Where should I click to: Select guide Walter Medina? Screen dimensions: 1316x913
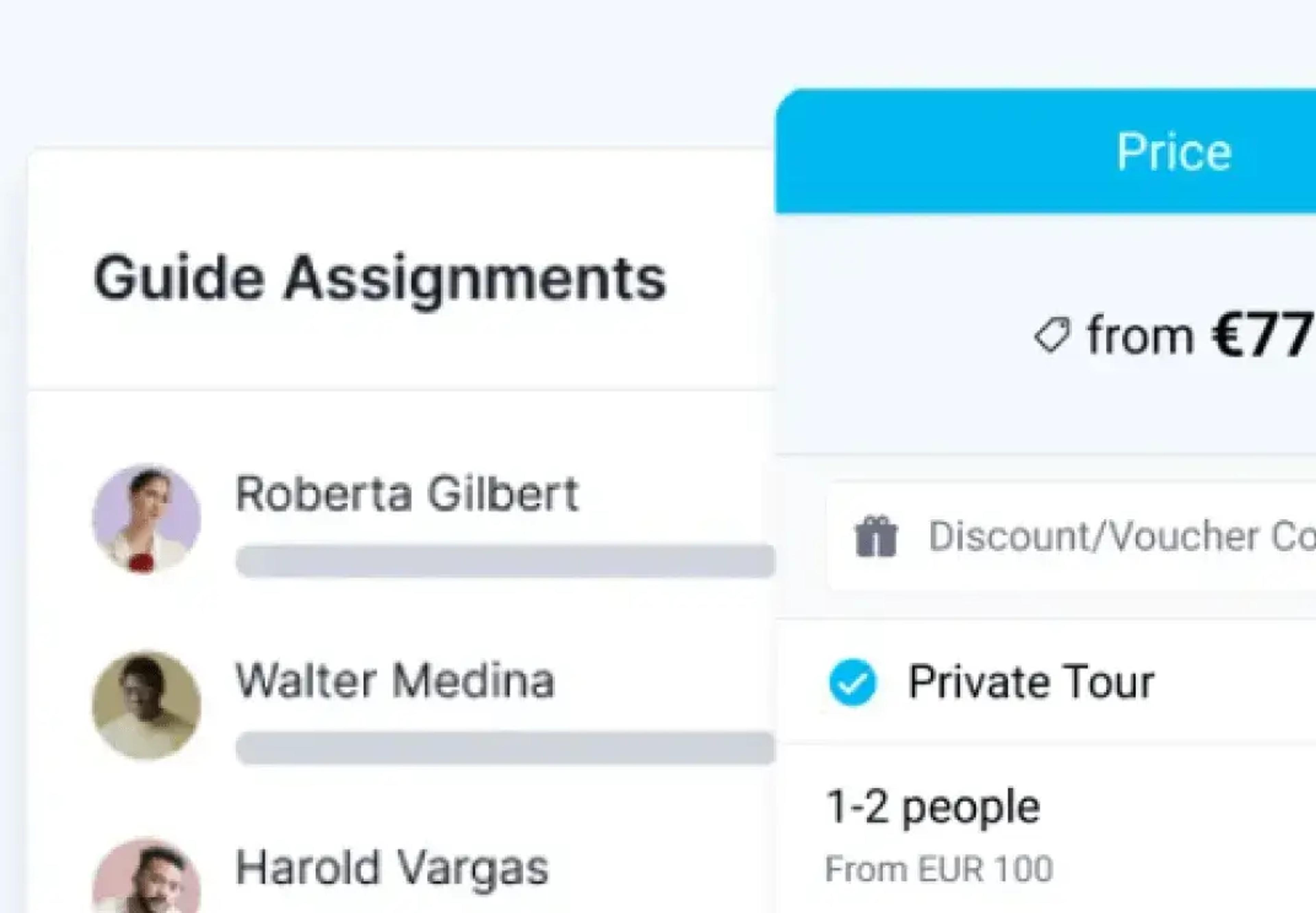tap(395, 680)
